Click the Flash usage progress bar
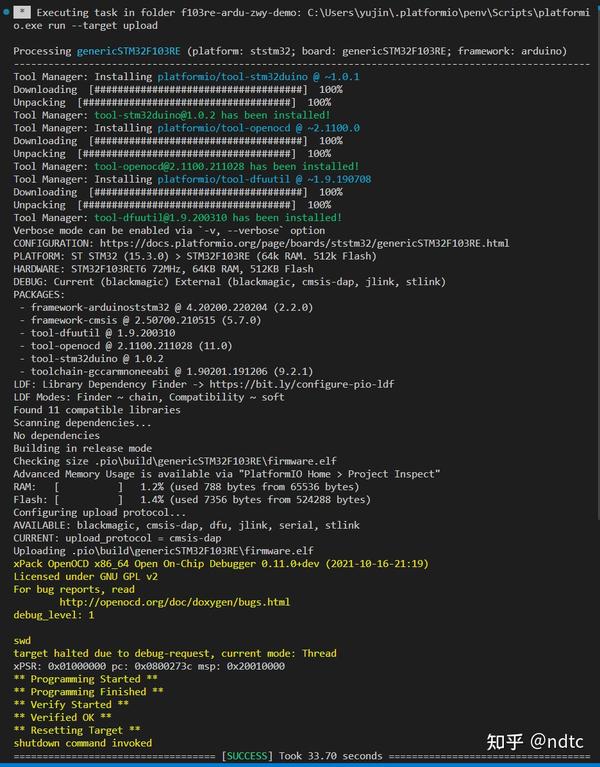The width and height of the screenshot is (600, 767). 89,499
